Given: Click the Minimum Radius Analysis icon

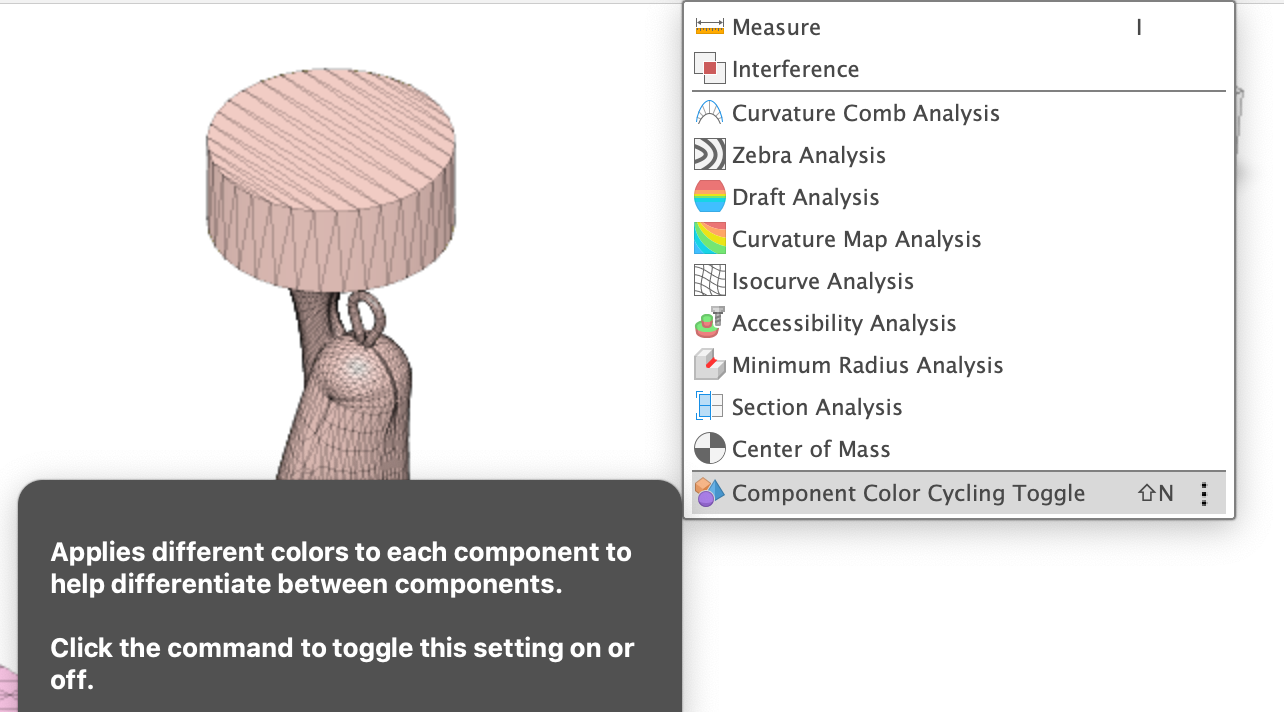Looking at the screenshot, I should click(x=709, y=364).
